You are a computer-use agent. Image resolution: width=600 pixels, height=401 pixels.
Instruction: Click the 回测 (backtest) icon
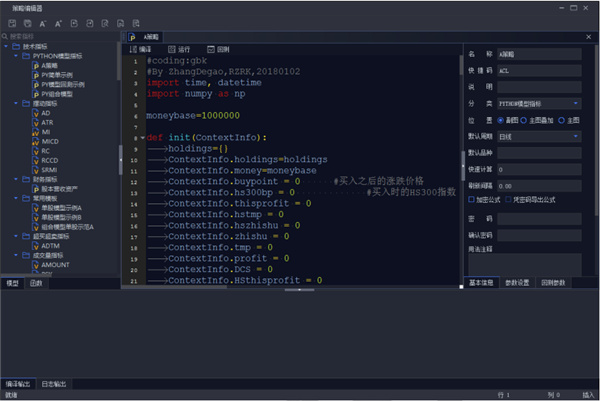[x=210, y=48]
